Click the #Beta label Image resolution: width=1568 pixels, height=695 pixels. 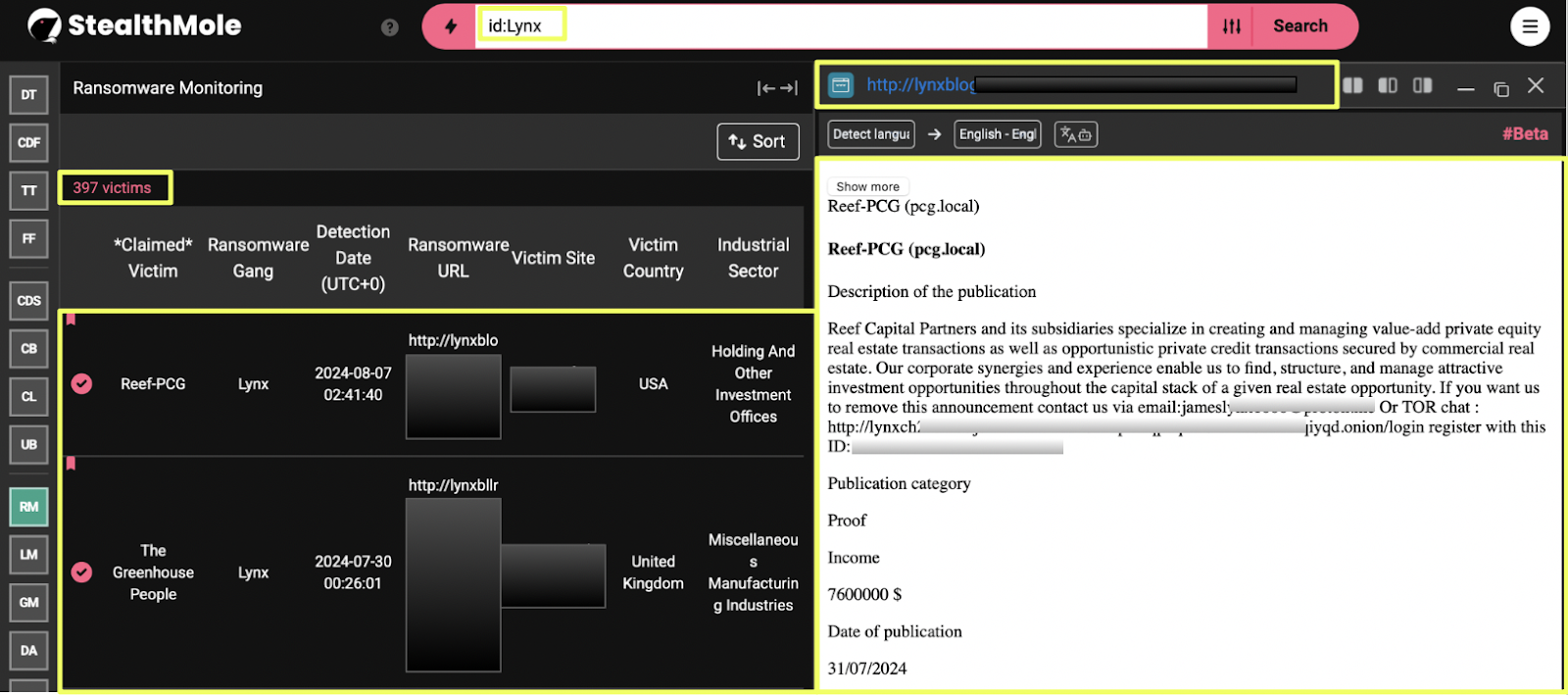[1525, 134]
